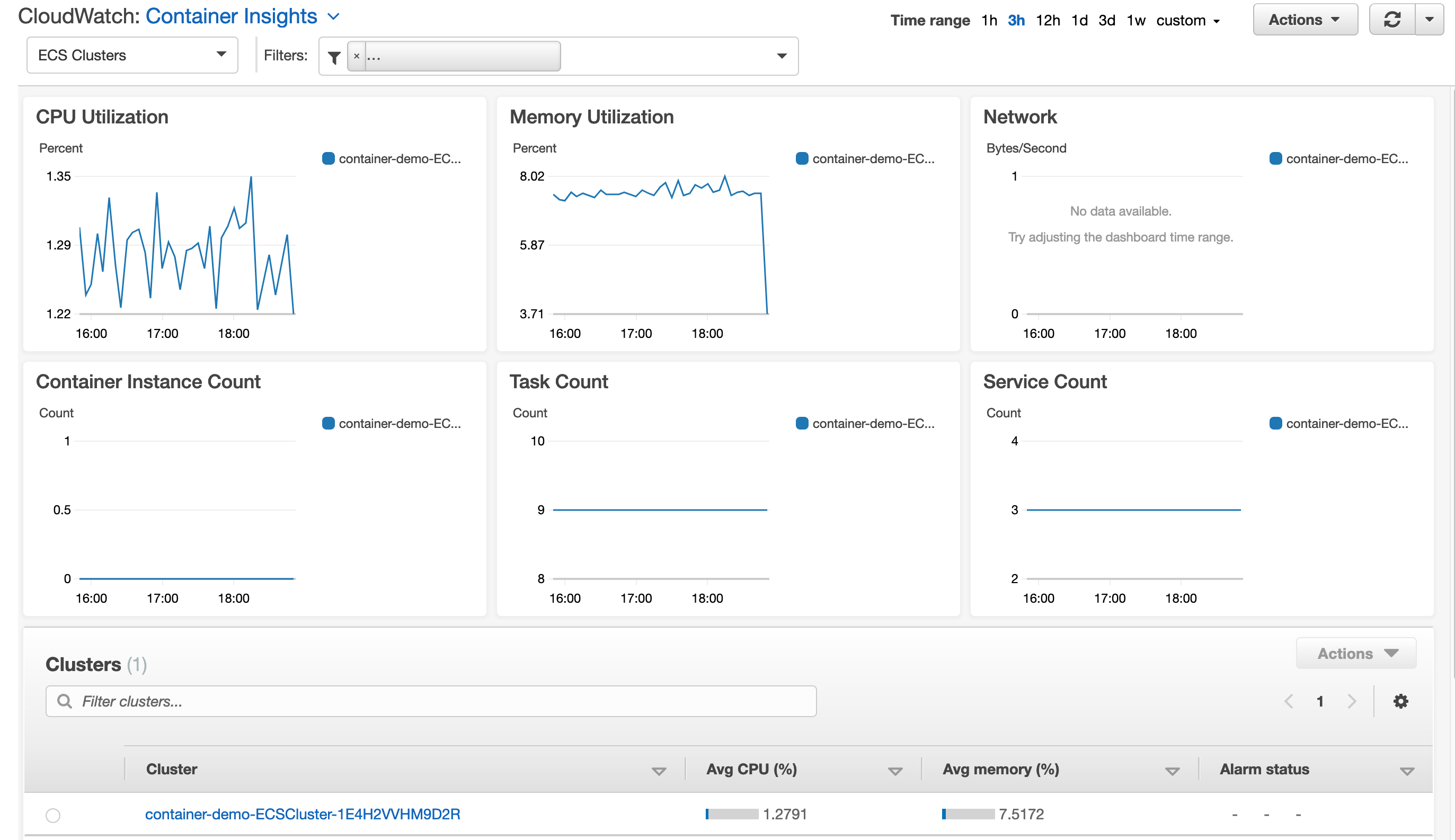Open container-demo-ECSCluster-1E4H2VVHM9D2R link

tap(303, 815)
